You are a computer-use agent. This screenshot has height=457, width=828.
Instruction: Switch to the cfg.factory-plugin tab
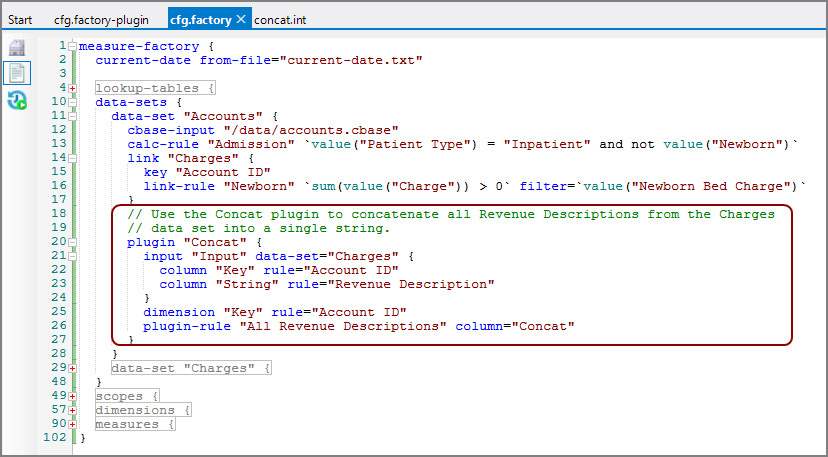coord(101,20)
